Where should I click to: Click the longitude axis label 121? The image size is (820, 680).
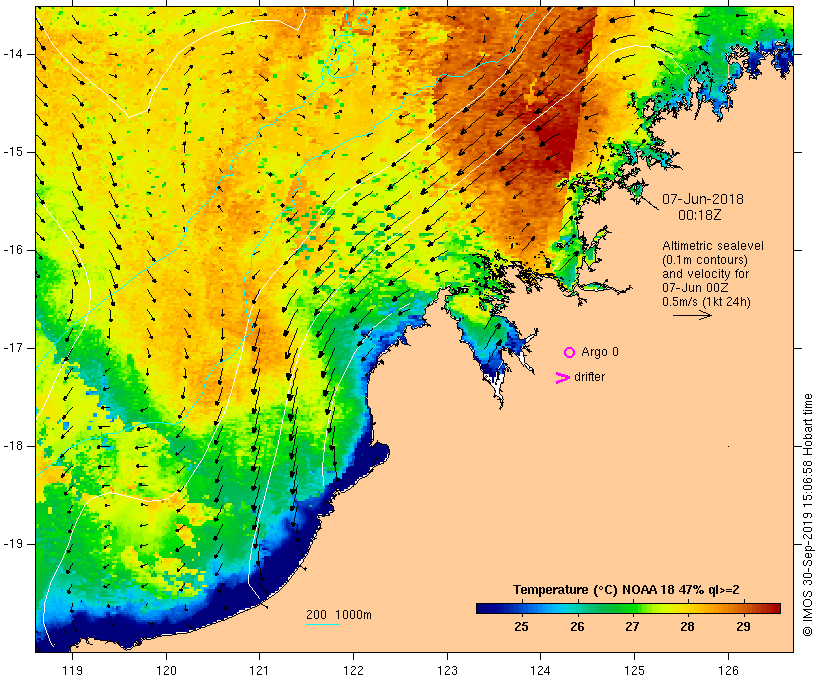pyautogui.click(x=259, y=670)
